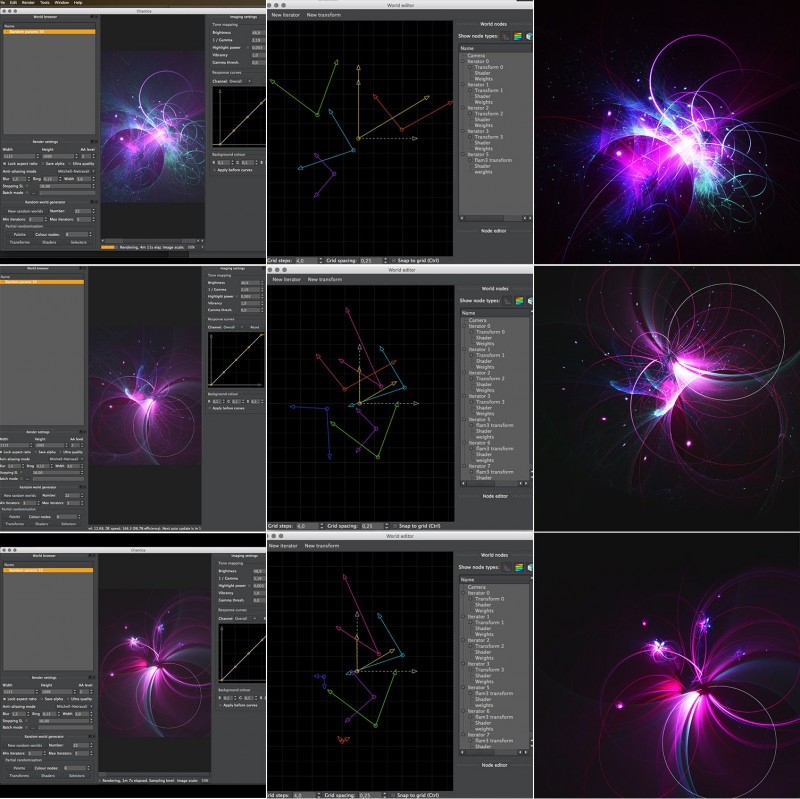Check Apply before curves in top Chaotica window
Viewport: 800px width, 799px height.
[214, 170]
